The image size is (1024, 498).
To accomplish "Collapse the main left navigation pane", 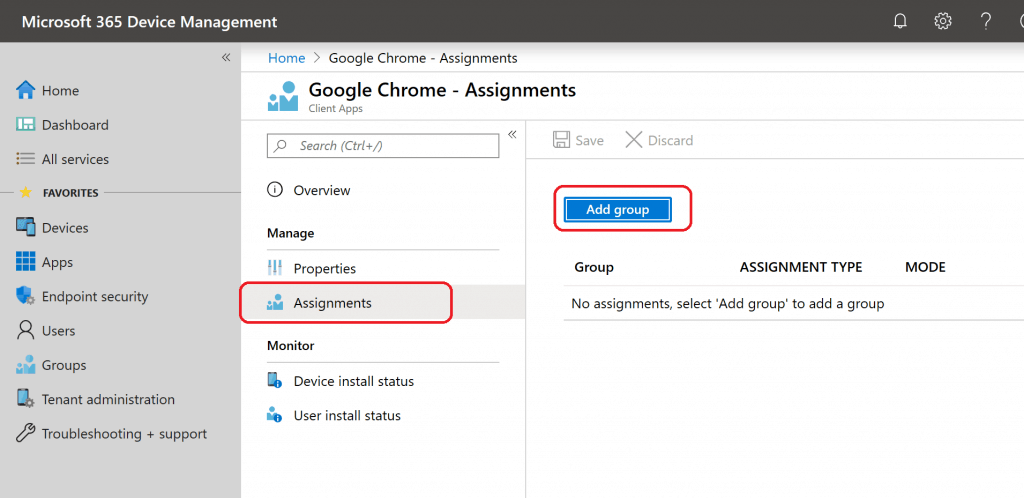I will [x=226, y=57].
